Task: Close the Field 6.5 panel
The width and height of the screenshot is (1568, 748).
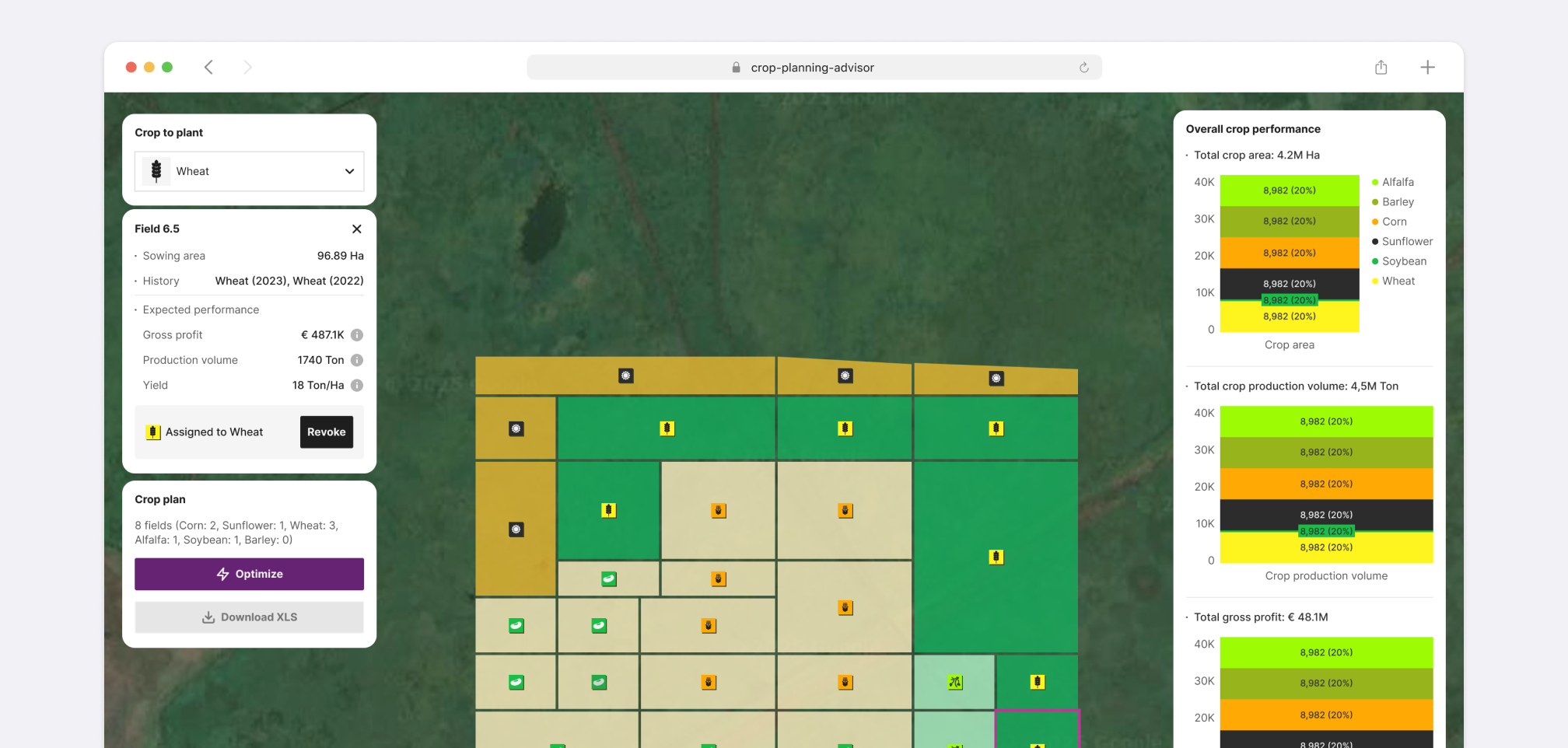Action: [x=356, y=229]
